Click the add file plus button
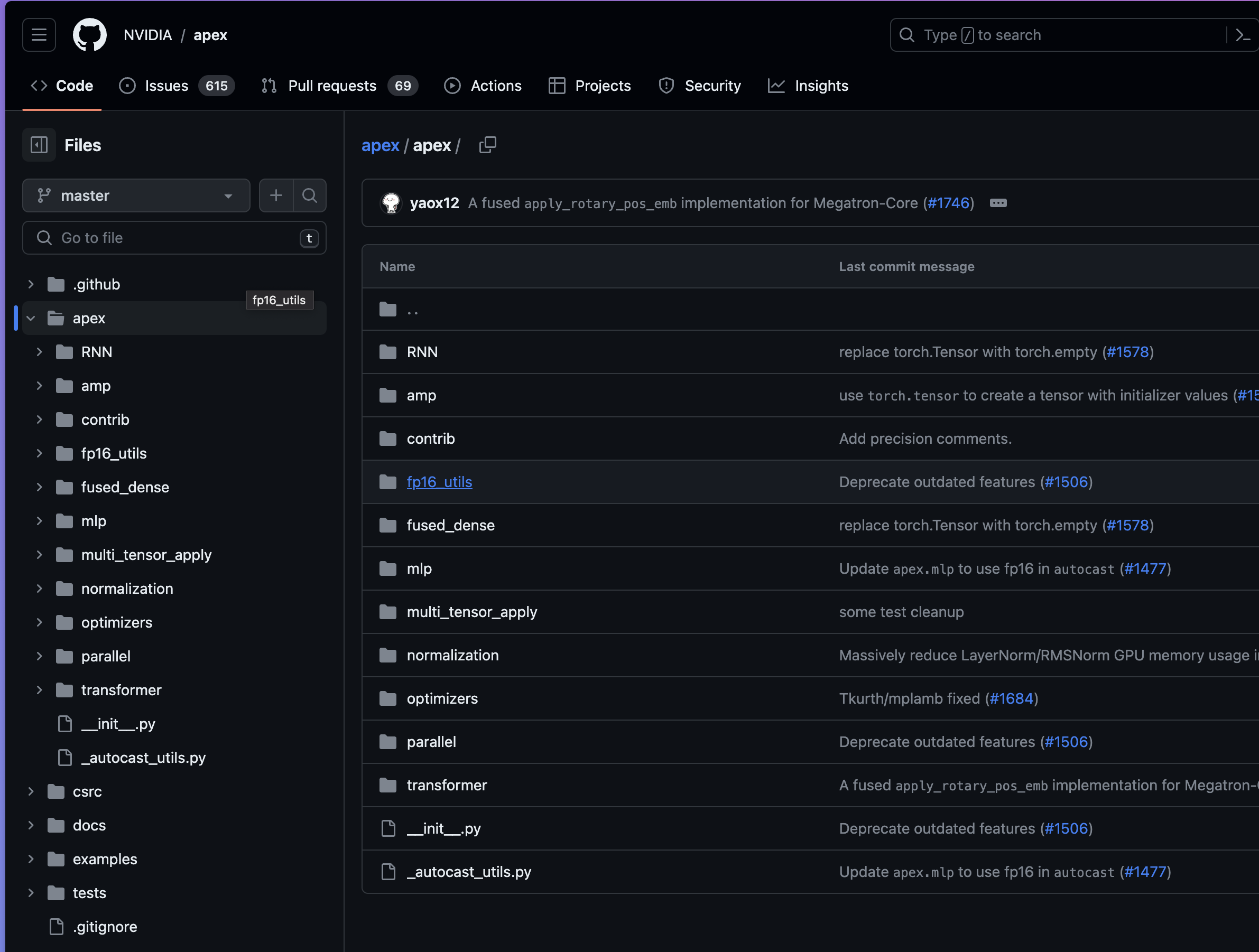 (x=276, y=195)
